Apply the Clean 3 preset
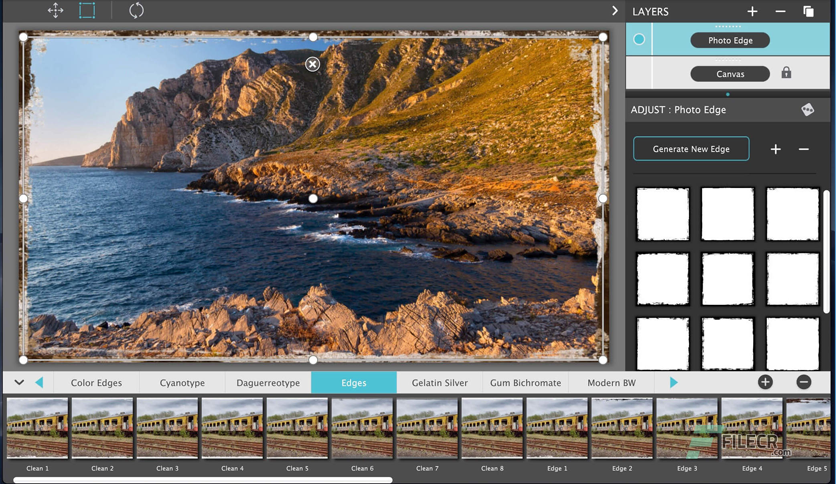This screenshot has width=836, height=484. 167,429
